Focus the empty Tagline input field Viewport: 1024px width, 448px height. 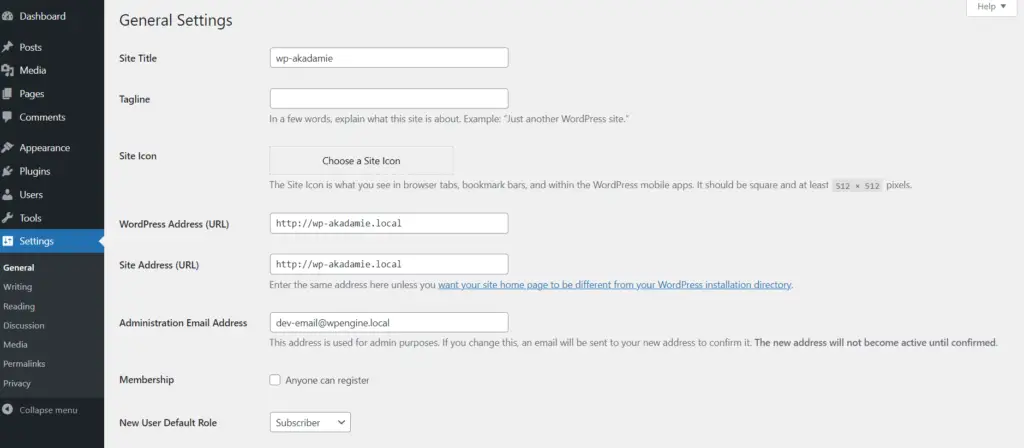coord(389,99)
